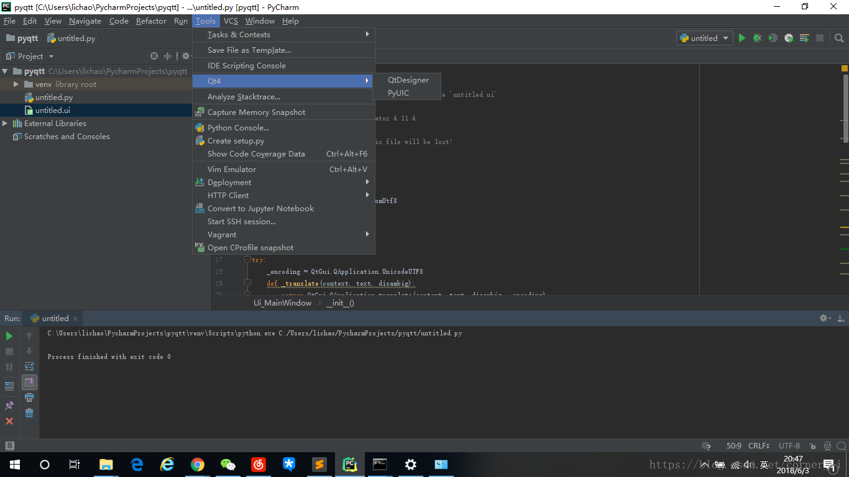This screenshot has width=849, height=477.
Task: Click the Pin Tab icon in the Run panel
Action: pyautogui.click(x=9, y=406)
